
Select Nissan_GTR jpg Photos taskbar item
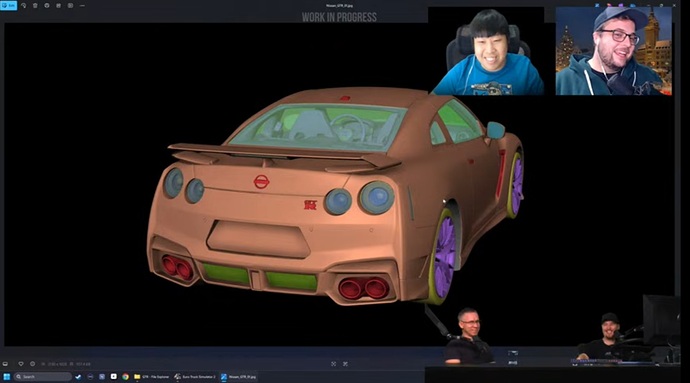[x=239, y=377]
